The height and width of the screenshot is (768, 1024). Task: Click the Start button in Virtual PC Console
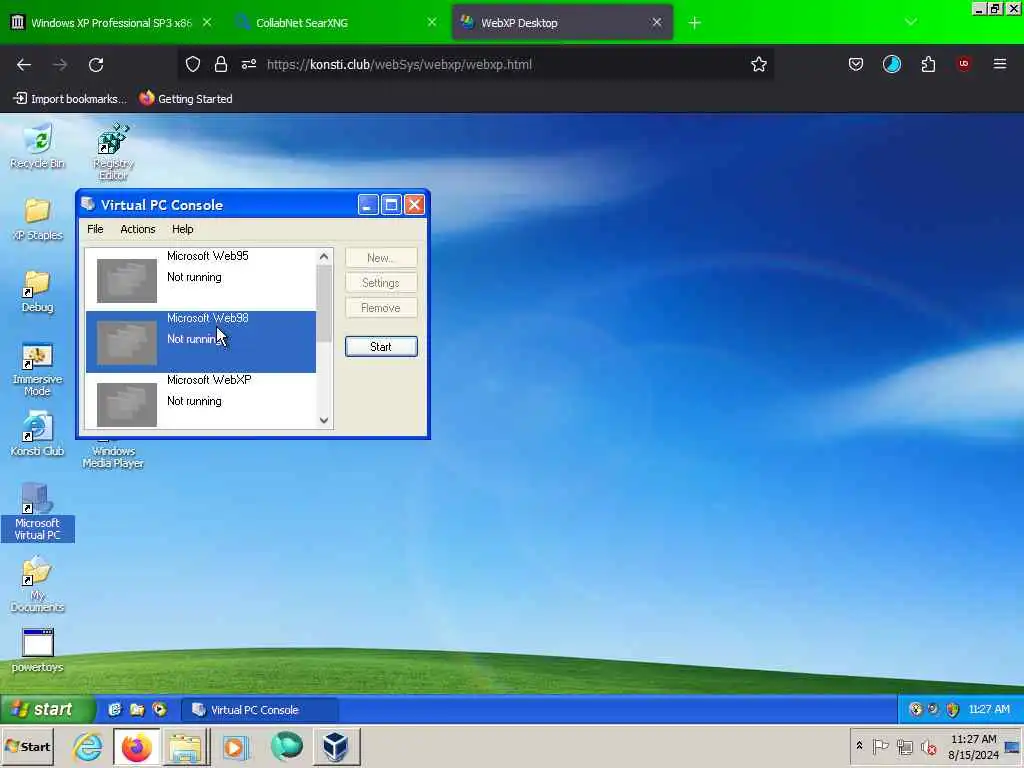click(x=381, y=347)
